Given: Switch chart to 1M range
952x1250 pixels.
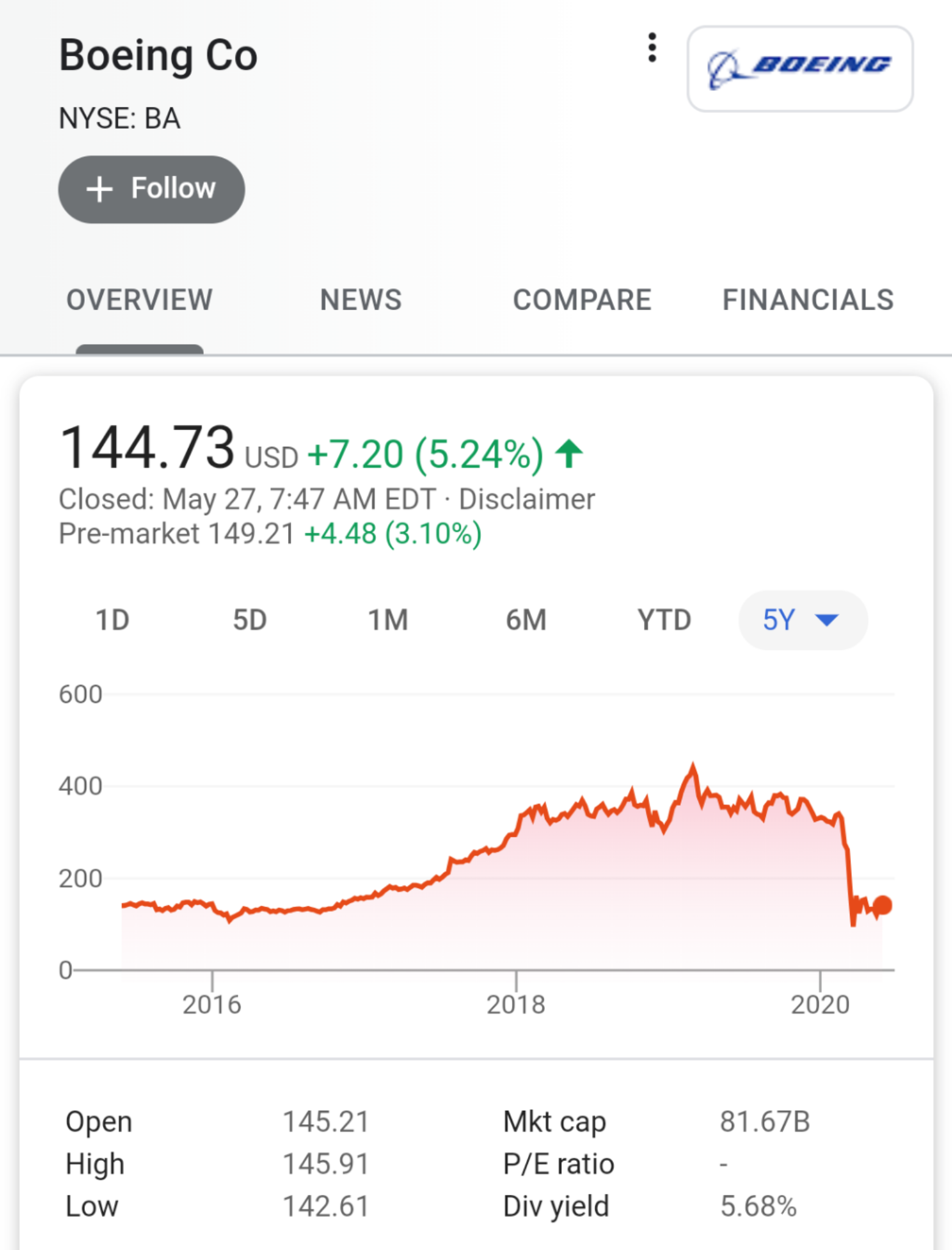Looking at the screenshot, I should click(x=388, y=620).
